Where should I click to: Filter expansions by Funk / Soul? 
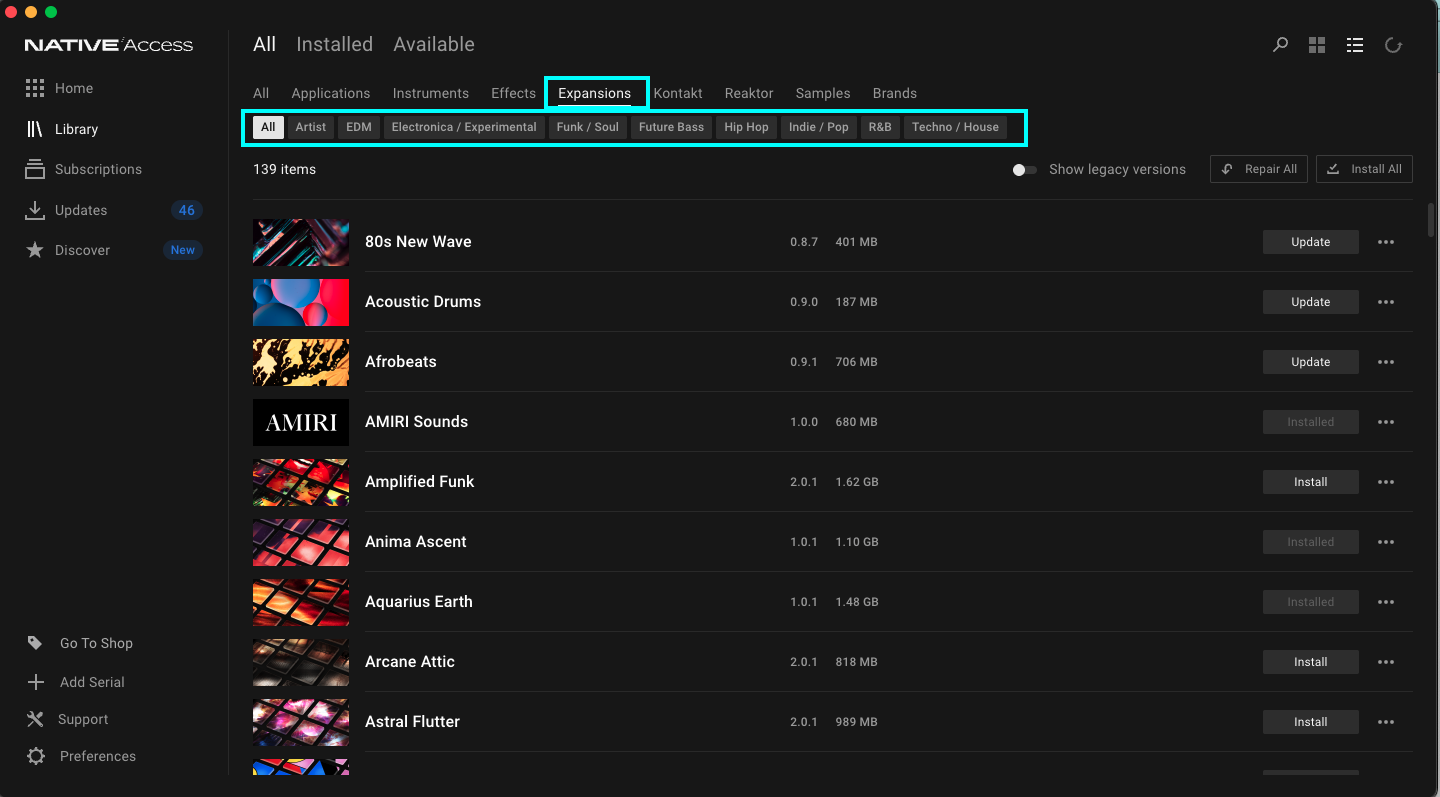[588, 127]
